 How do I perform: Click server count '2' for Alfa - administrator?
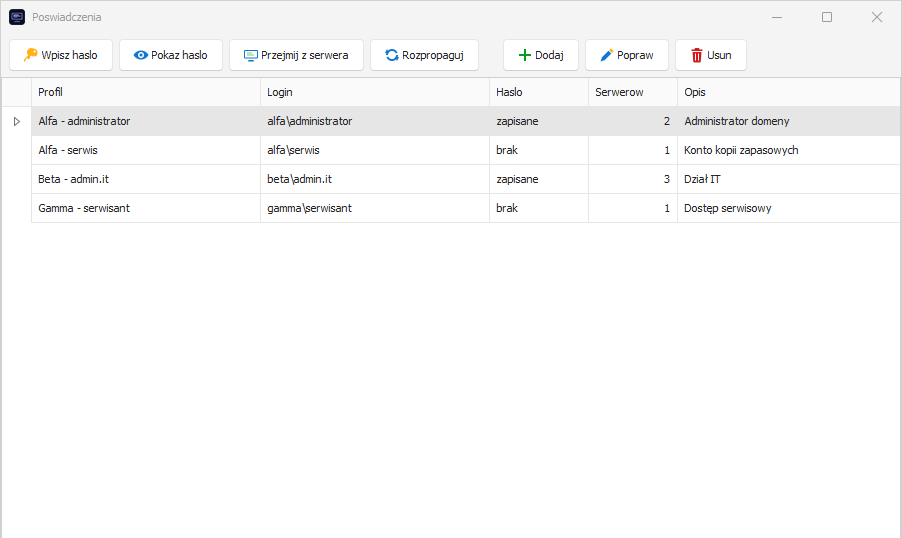coord(633,121)
